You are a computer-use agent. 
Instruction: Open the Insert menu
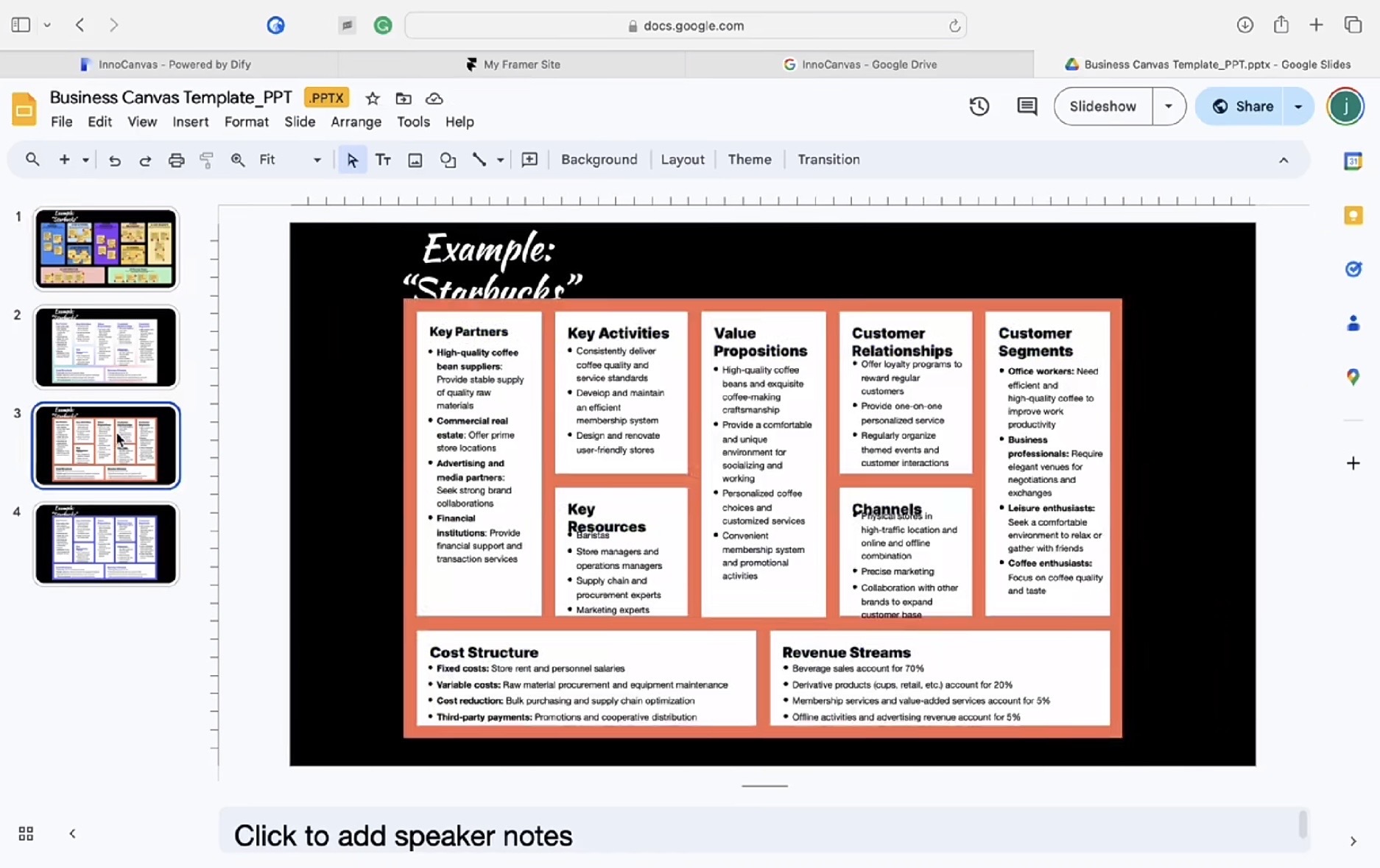pyautogui.click(x=191, y=121)
